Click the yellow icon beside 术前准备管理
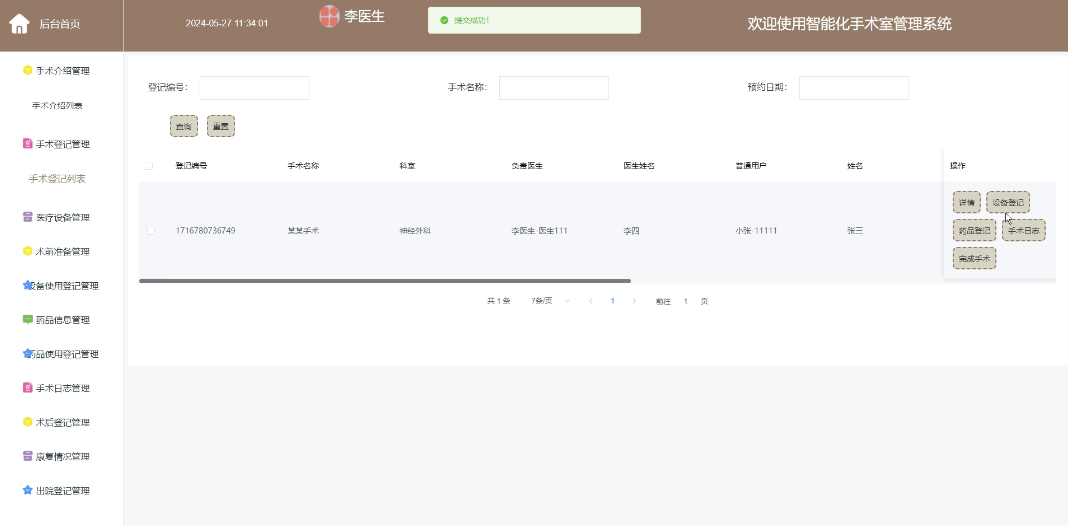Viewport: 1068px width, 526px height. pos(28,251)
